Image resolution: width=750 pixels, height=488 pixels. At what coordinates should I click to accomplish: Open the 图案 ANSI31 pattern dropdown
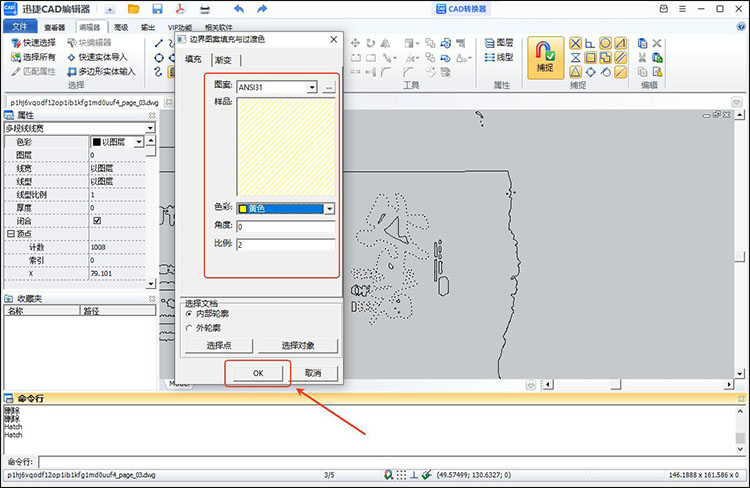(312, 88)
